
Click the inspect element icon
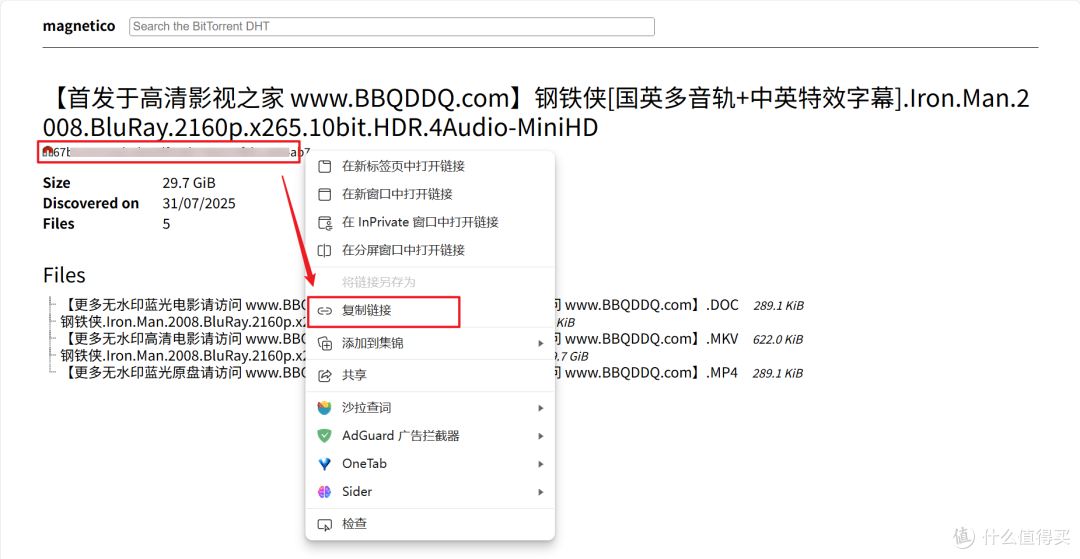point(324,524)
